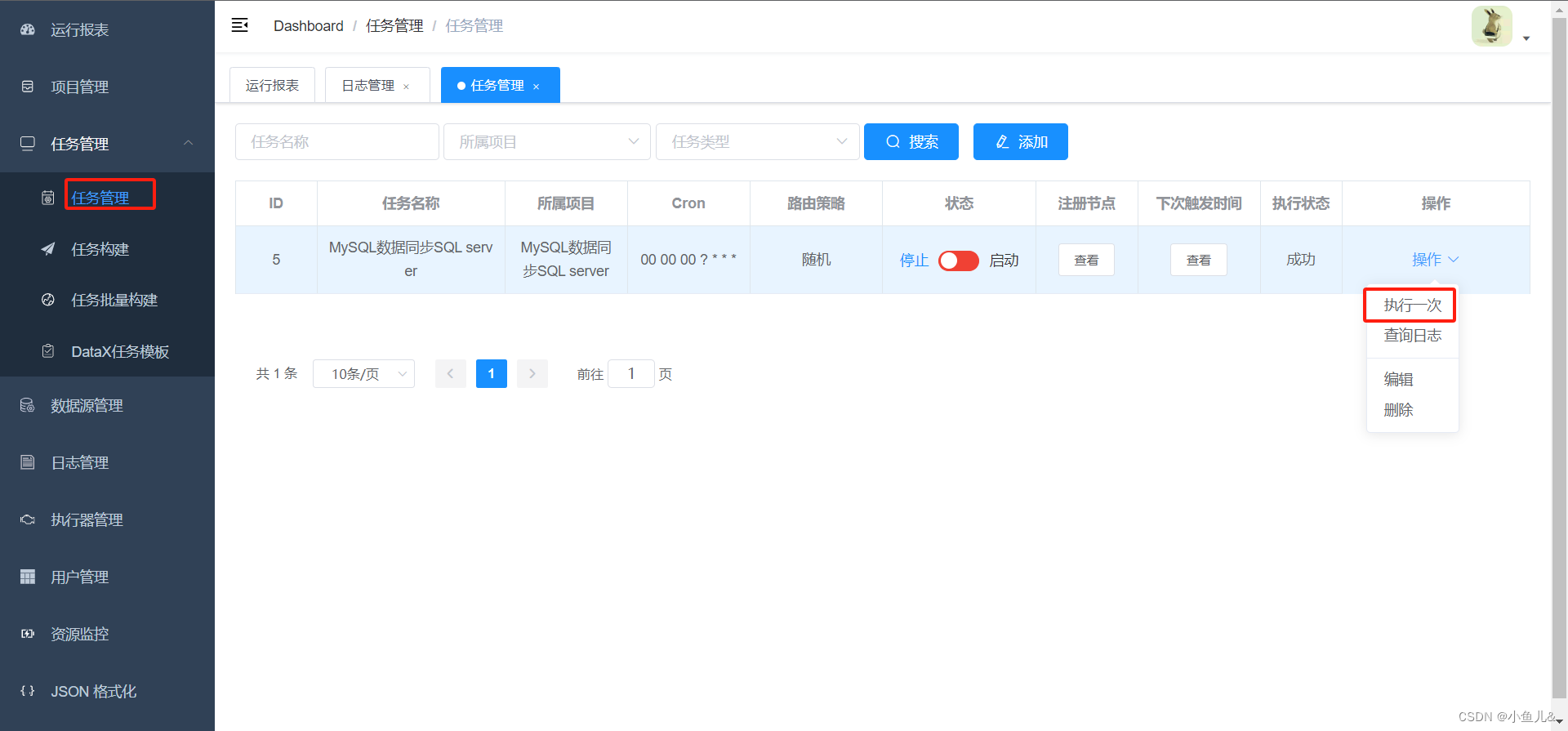Screen dimensions: 1568x731
Task: Click the 用户管理 table icon
Action: tap(28, 577)
